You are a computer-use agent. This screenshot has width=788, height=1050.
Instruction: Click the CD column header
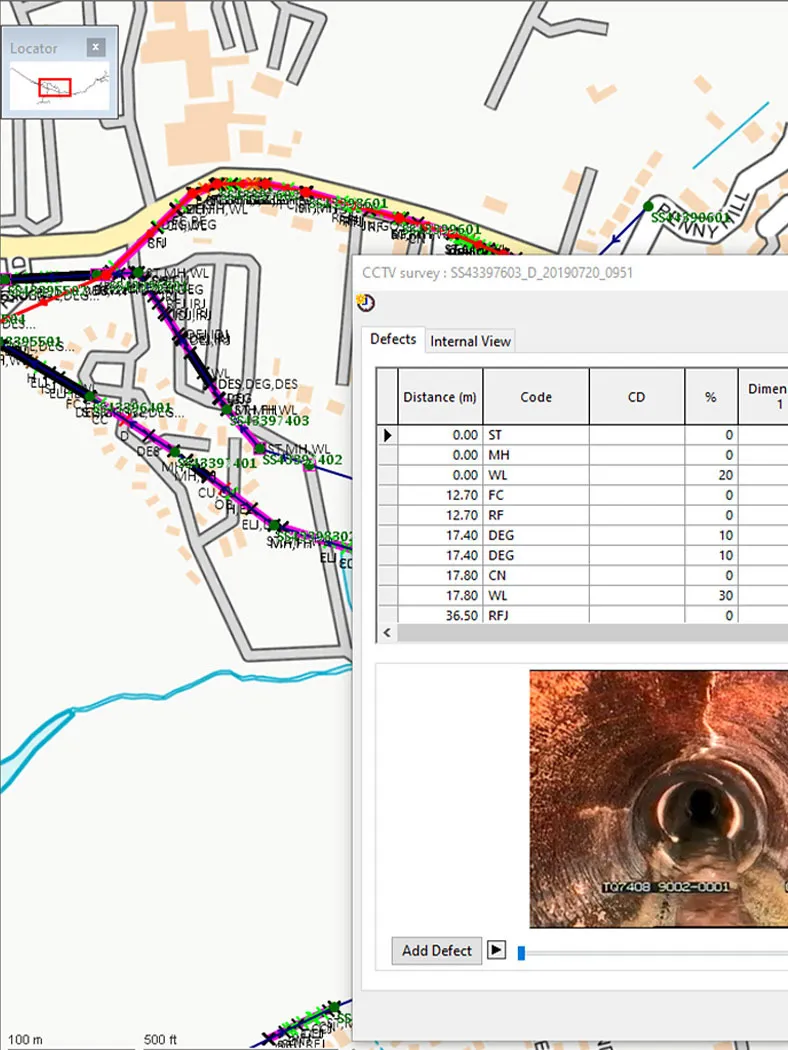tap(637, 396)
